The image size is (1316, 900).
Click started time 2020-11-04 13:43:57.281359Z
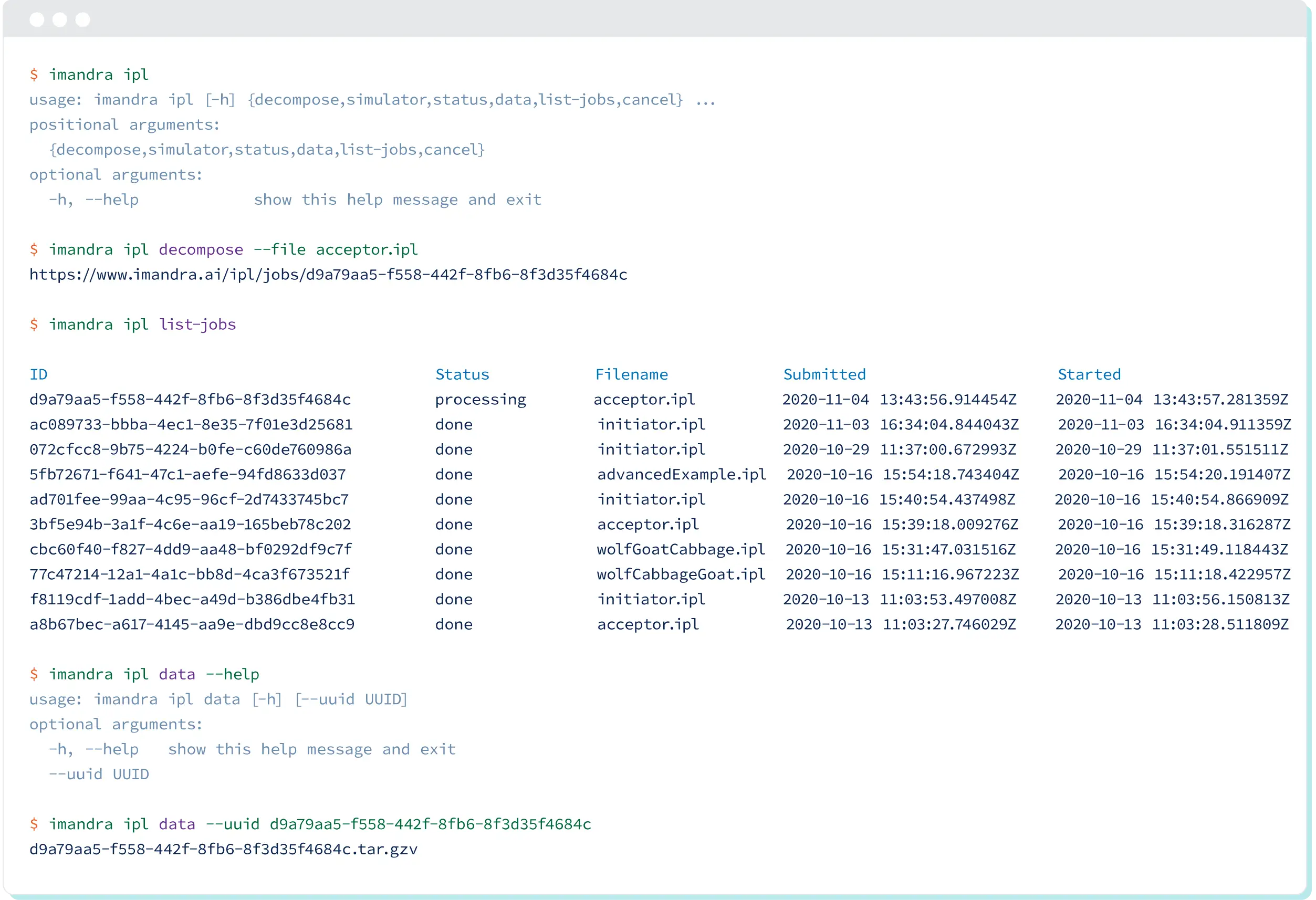[x=1172, y=400]
